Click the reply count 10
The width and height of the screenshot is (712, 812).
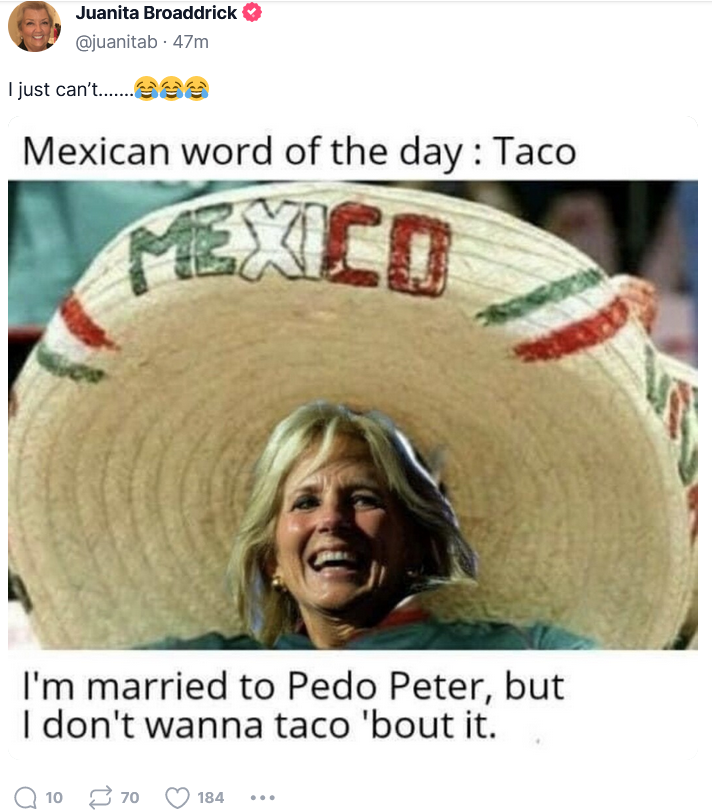tap(54, 798)
